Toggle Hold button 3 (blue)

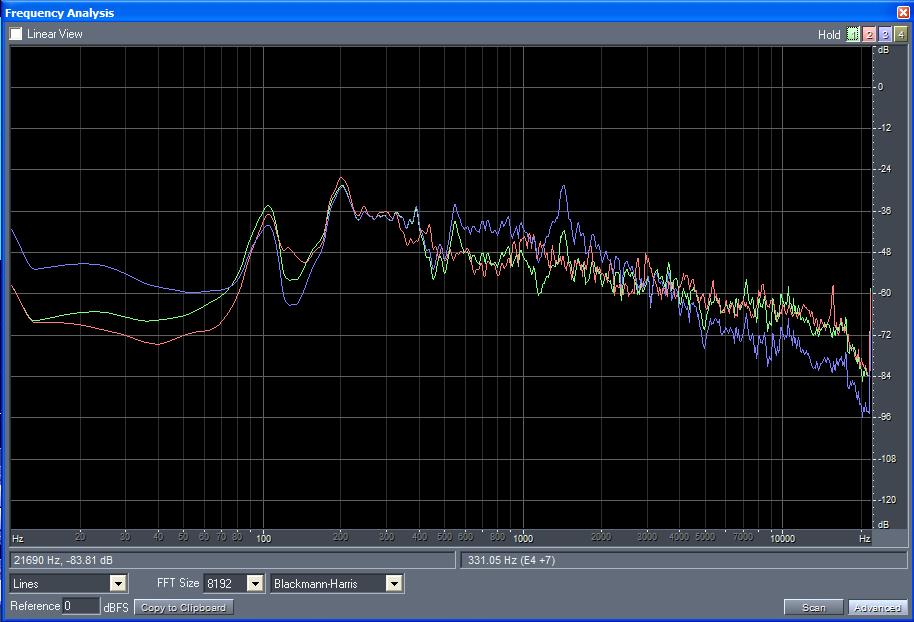885,34
